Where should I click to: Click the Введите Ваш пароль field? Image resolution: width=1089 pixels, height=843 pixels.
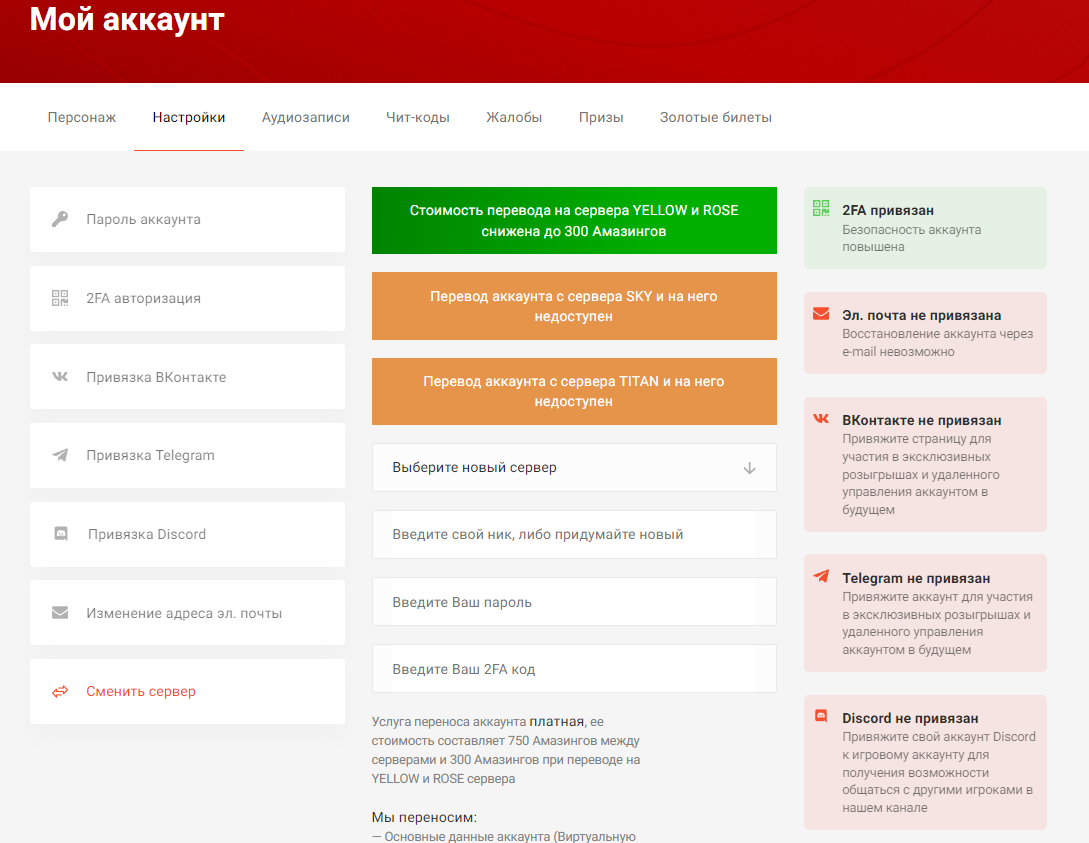point(574,602)
